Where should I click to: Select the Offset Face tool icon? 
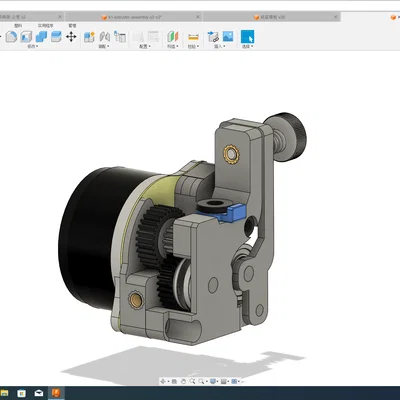(56, 37)
